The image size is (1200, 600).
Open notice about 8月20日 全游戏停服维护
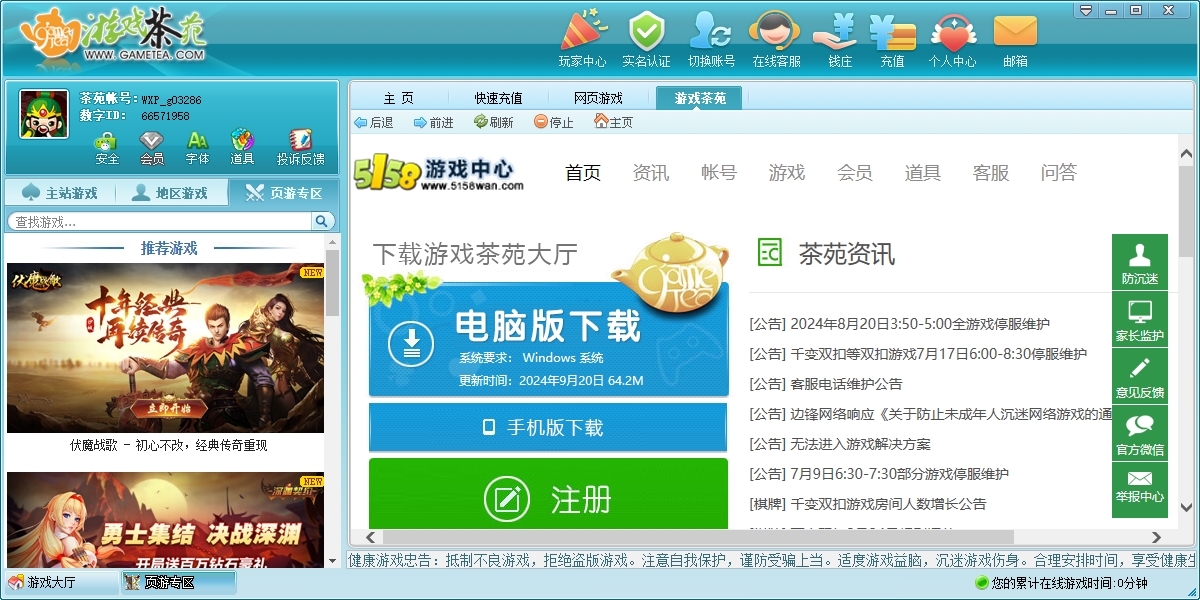click(x=900, y=324)
